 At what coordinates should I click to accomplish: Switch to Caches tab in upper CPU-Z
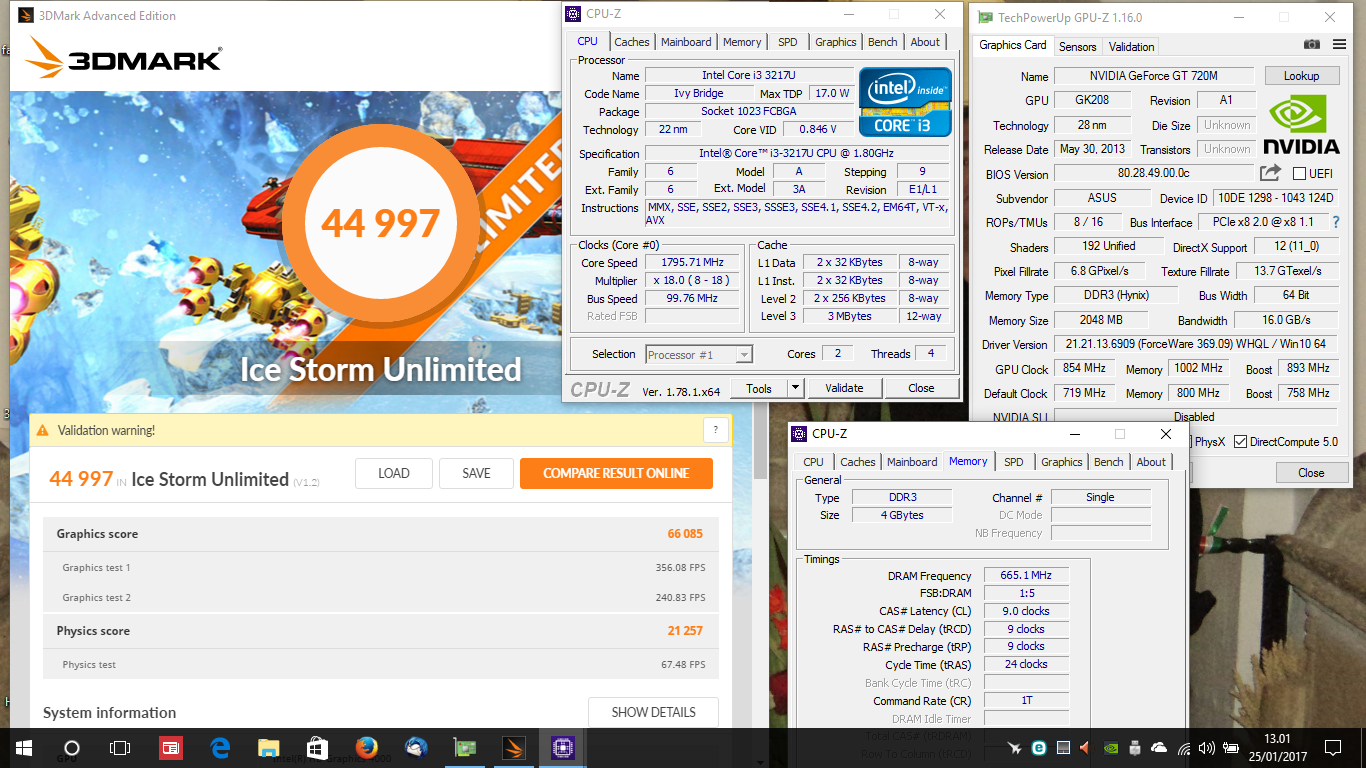pos(632,42)
